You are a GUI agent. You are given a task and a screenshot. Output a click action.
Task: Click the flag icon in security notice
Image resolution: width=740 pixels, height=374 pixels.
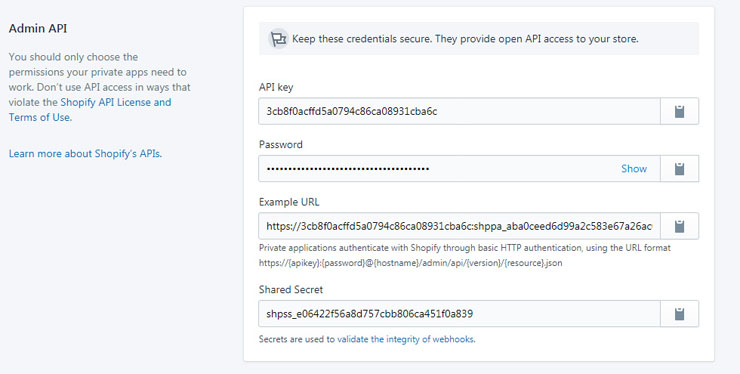[x=278, y=39]
